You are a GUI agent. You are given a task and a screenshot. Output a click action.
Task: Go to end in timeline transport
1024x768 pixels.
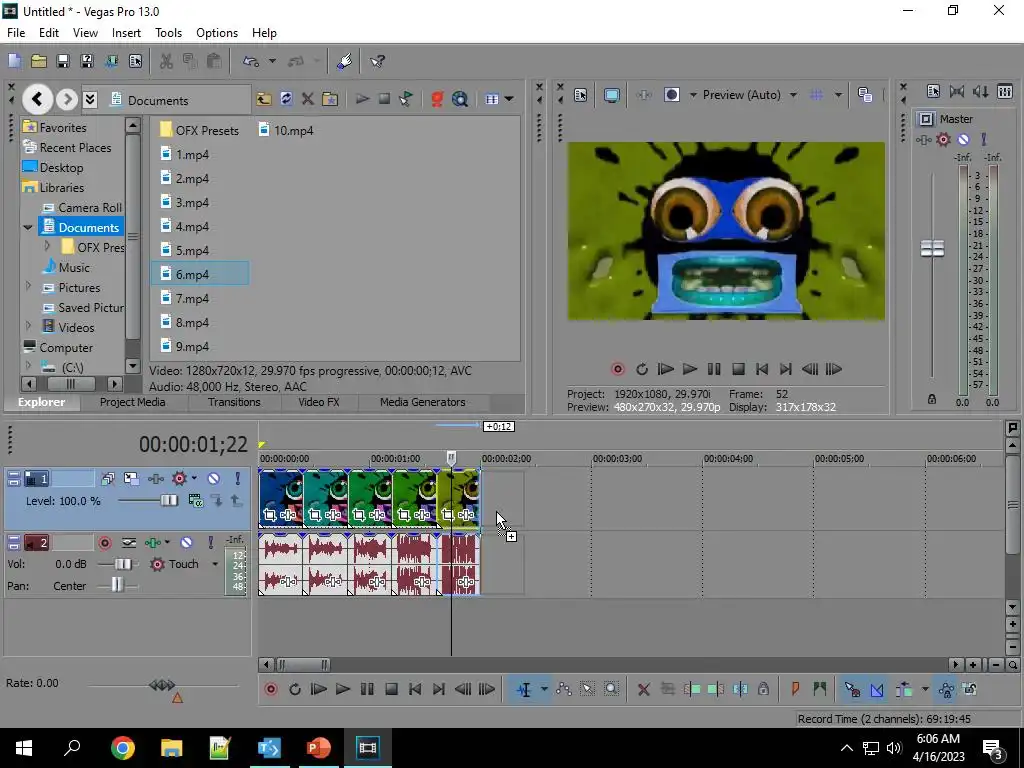(x=439, y=689)
